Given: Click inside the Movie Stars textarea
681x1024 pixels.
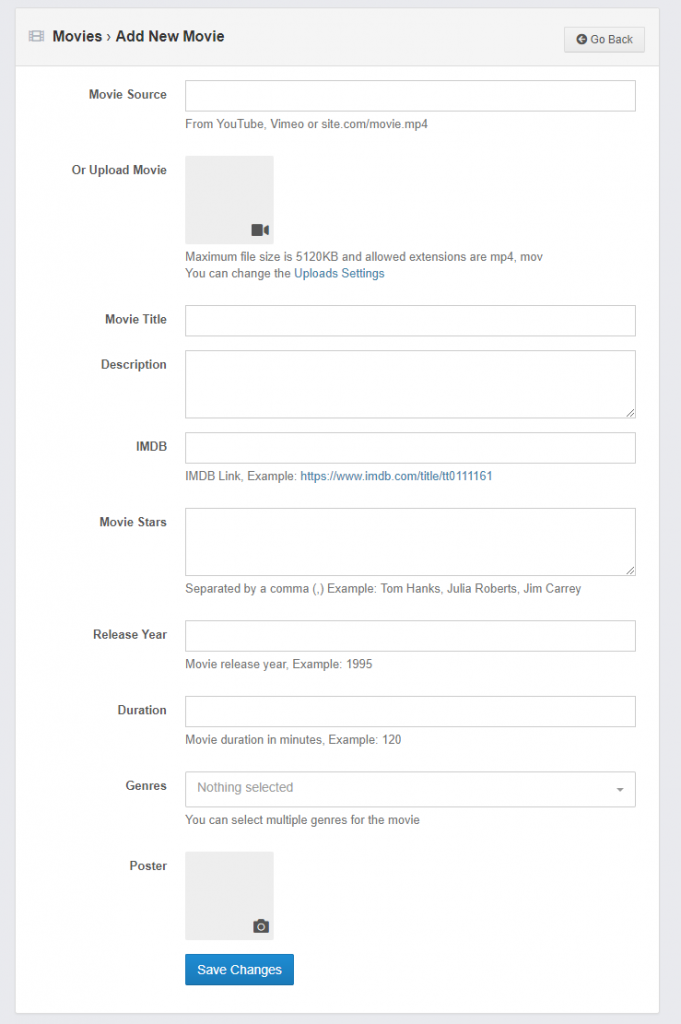Looking at the screenshot, I should 410,542.
